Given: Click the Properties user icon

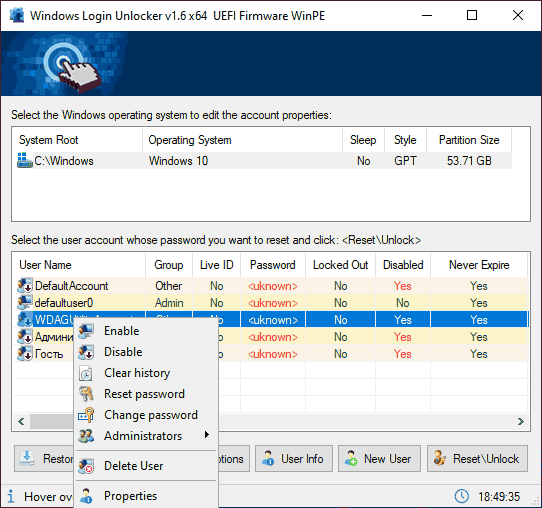Looking at the screenshot, I should point(86,496).
